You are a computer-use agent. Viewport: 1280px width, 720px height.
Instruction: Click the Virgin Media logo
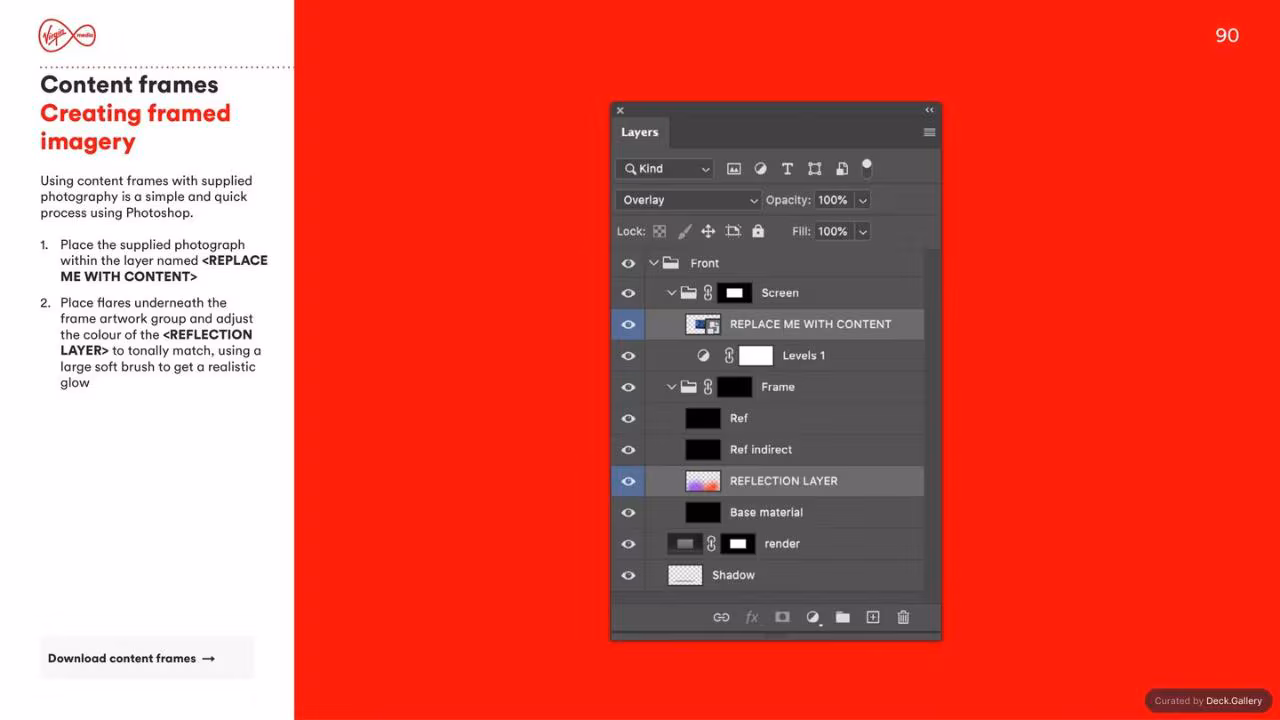(67, 36)
